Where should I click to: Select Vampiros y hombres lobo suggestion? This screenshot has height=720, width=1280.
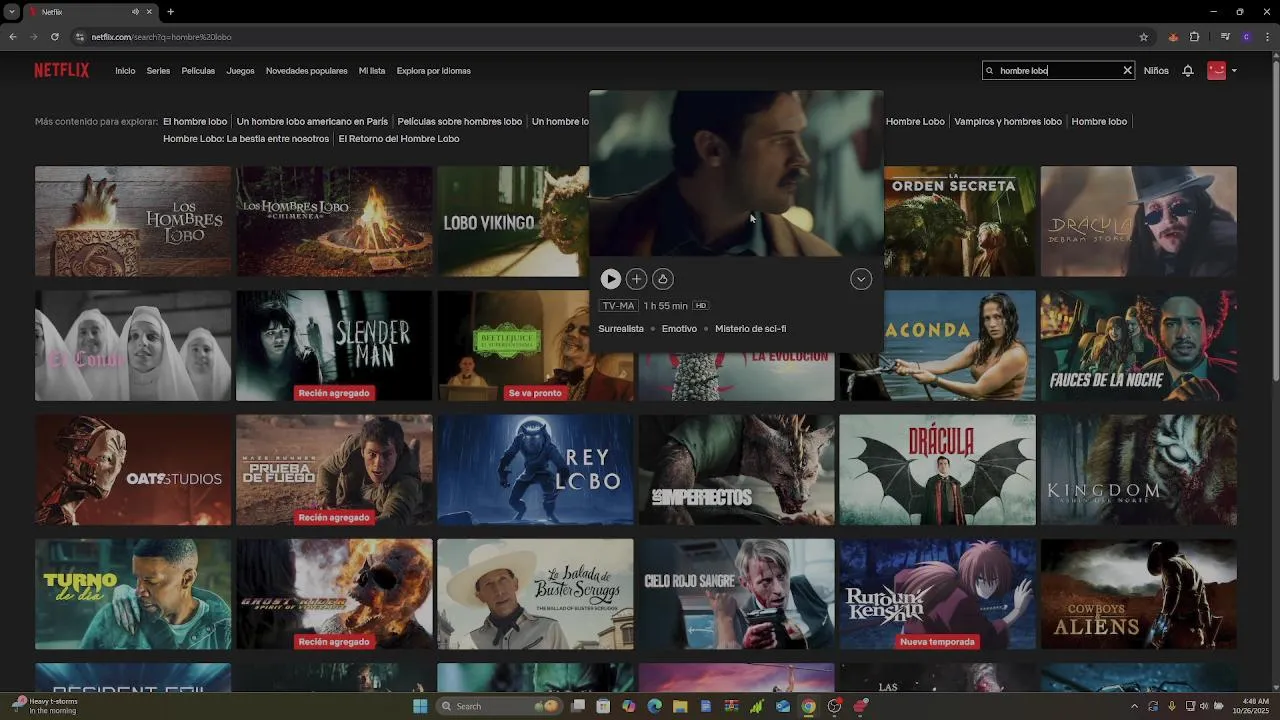(x=1008, y=121)
